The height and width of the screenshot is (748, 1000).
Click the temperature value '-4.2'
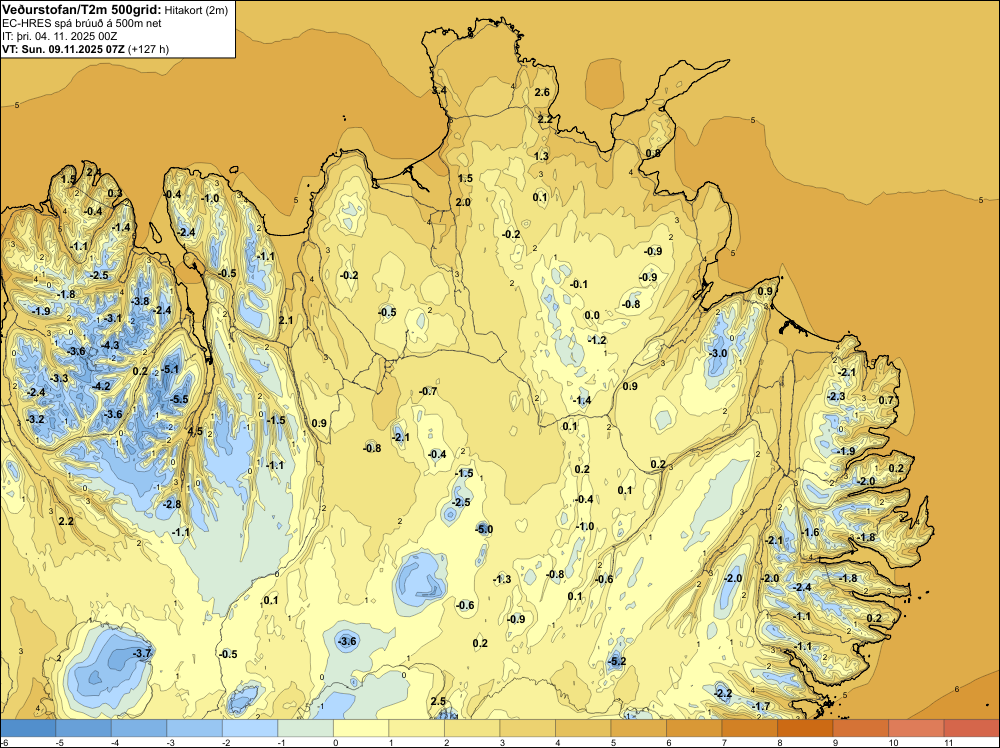(x=101, y=386)
